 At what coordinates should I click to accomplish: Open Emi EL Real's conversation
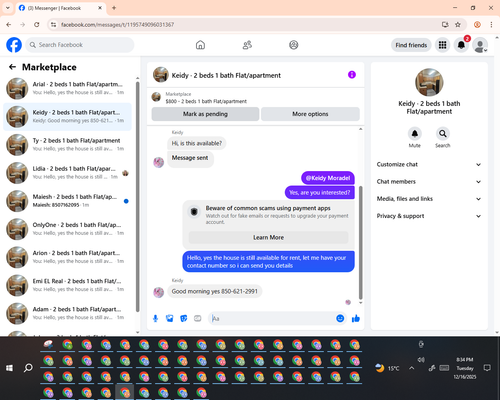coord(67,285)
